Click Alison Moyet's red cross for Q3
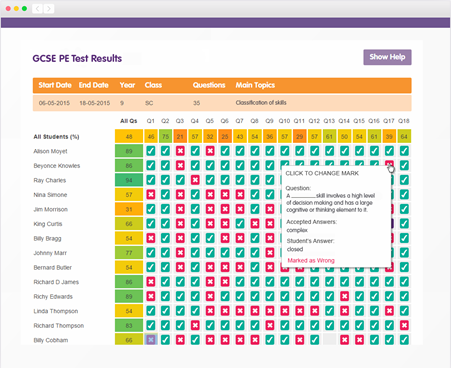451x368 pixels. click(180, 151)
